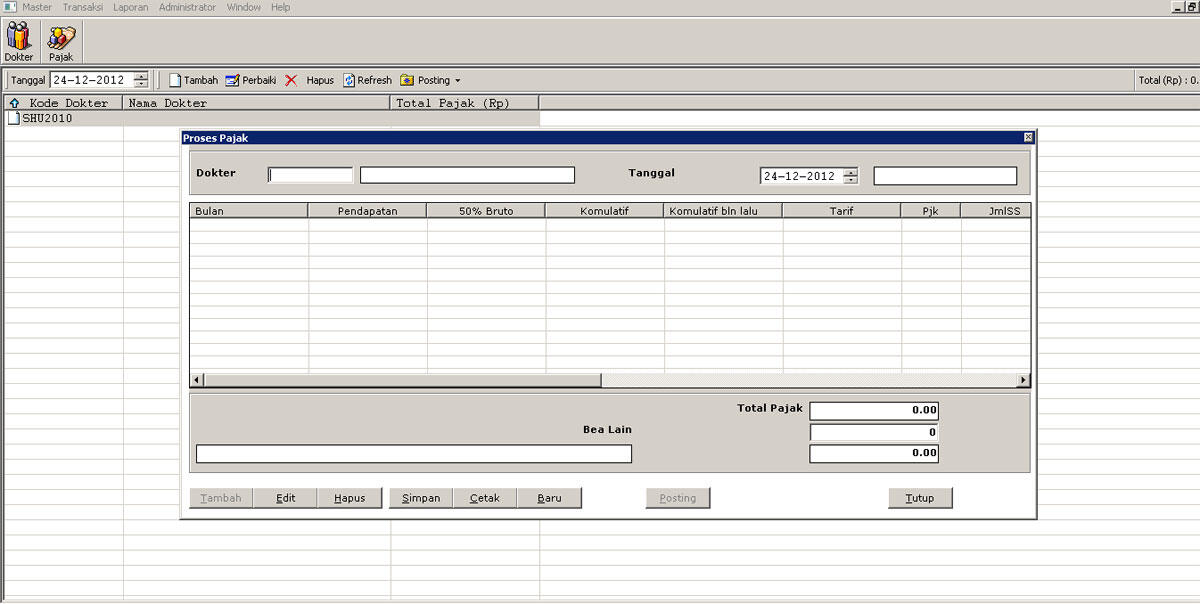Open the Help menu
The image size is (1200, 604).
point(281,7)
